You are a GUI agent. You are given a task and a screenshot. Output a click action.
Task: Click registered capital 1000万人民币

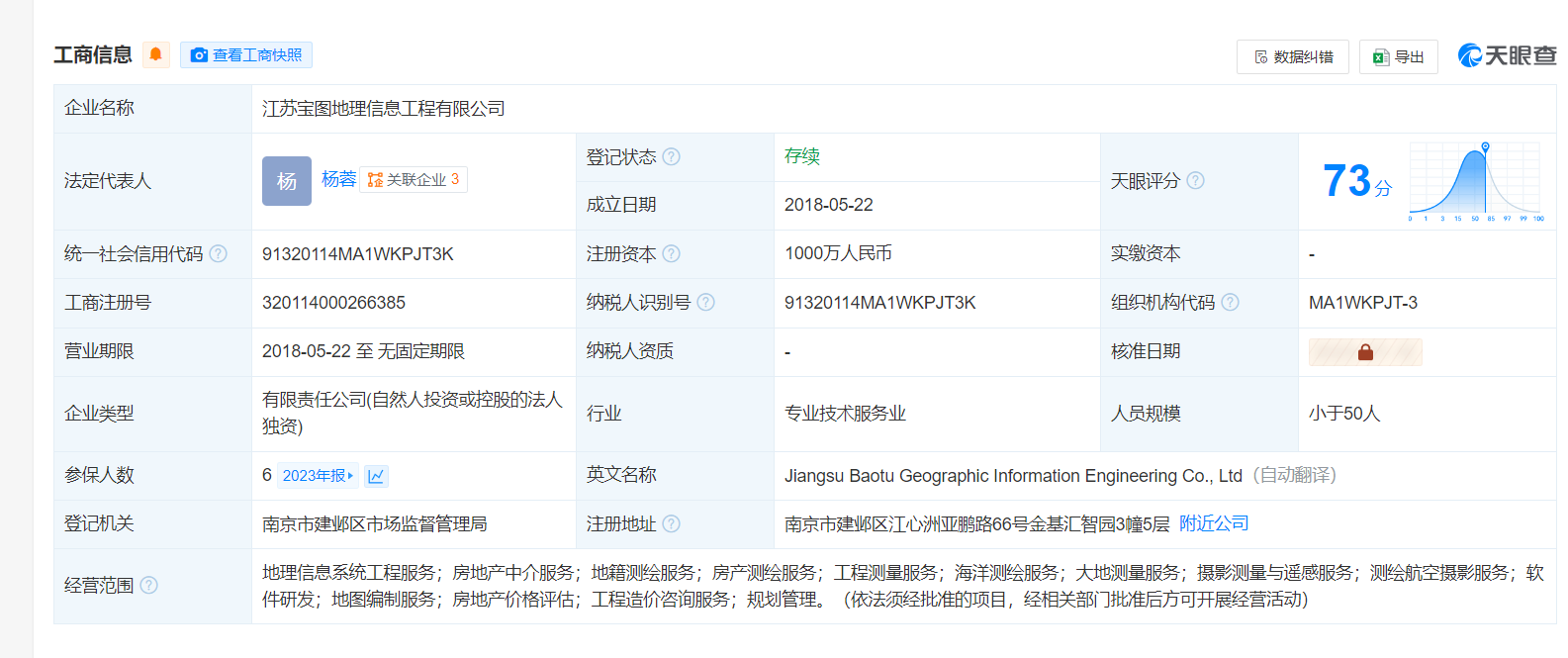[838, 253]
